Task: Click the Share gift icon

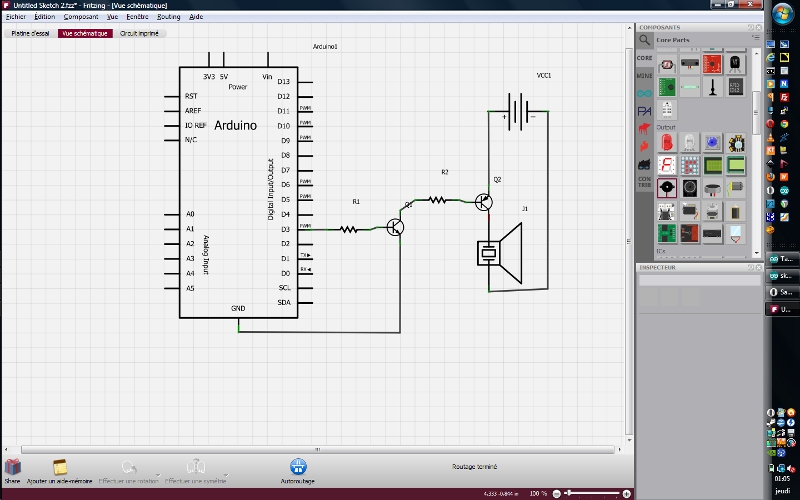Action: click(x=12, y=467)
